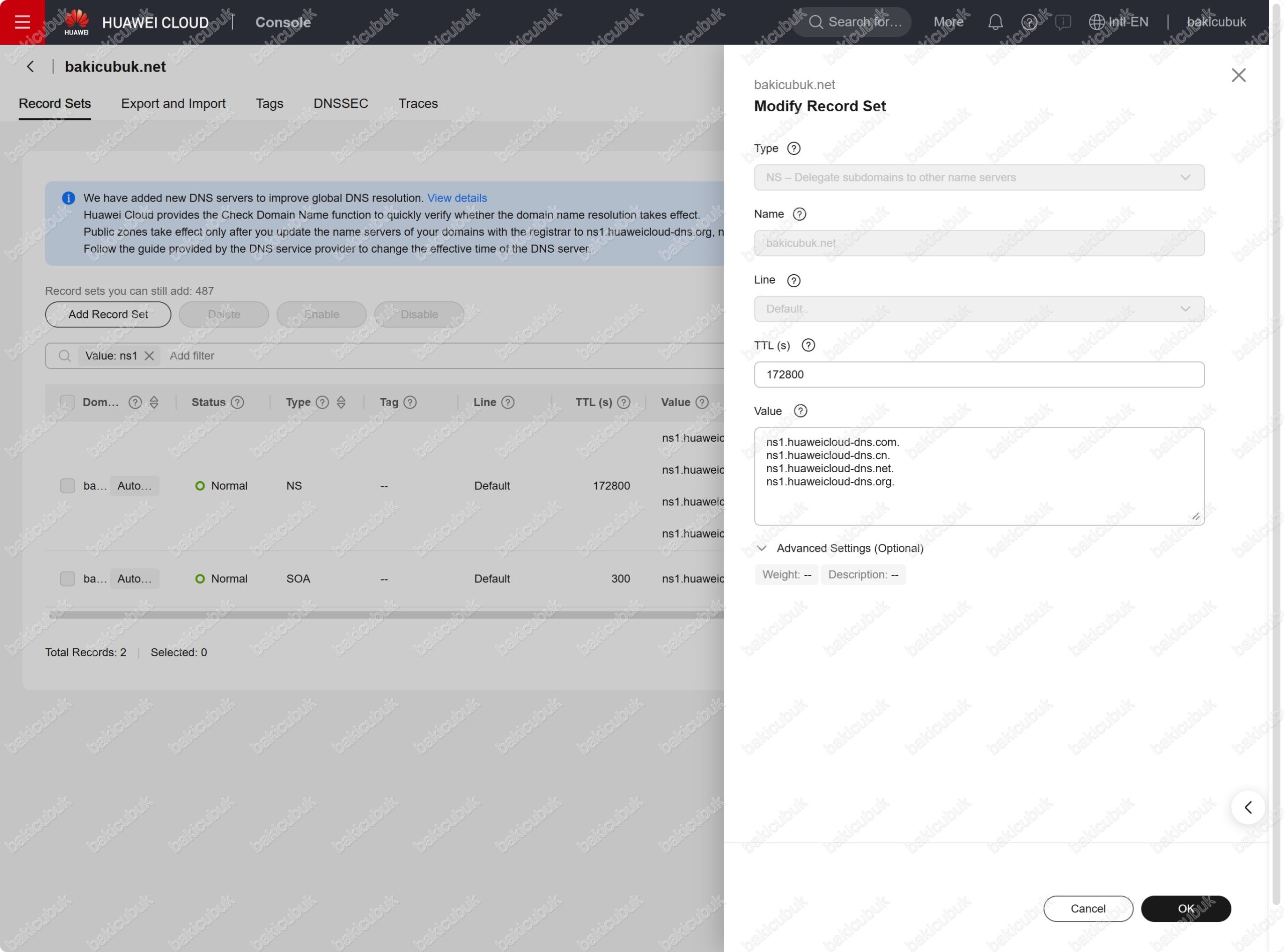The width and height of the screenshot is (1284, 952).
Task: Click the help icon beside Type label
Action: tap(794, 149)
